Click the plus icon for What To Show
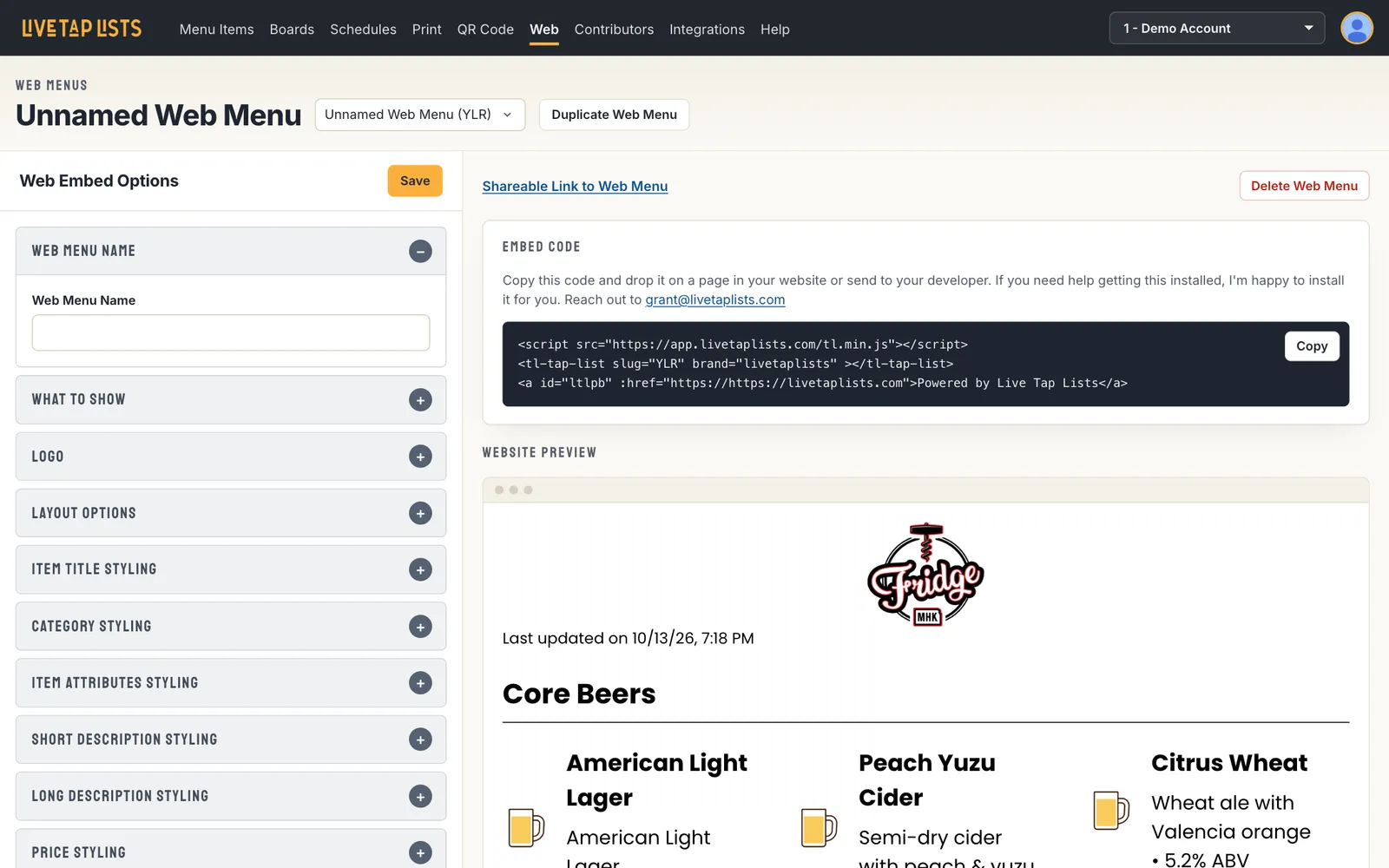 (420, 400)
